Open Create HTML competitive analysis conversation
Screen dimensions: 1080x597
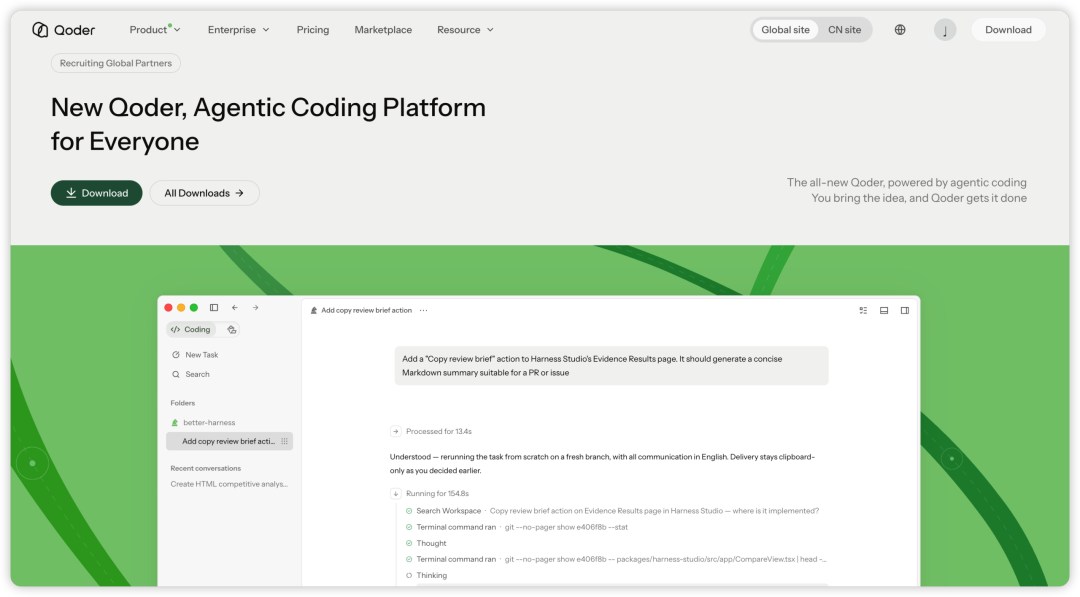[x=229, y=484]
